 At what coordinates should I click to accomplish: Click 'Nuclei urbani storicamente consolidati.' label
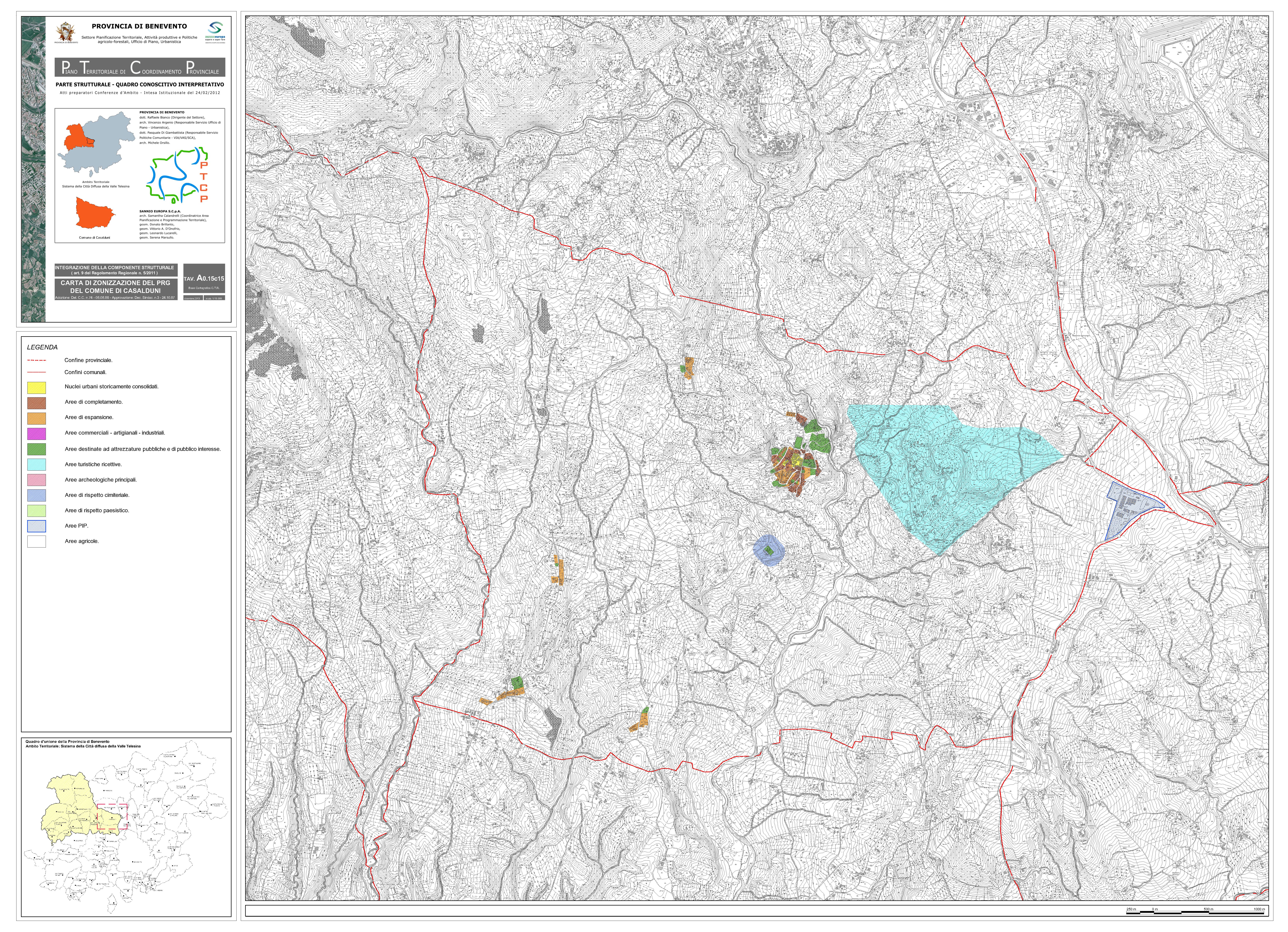click(x=112, y=387)
